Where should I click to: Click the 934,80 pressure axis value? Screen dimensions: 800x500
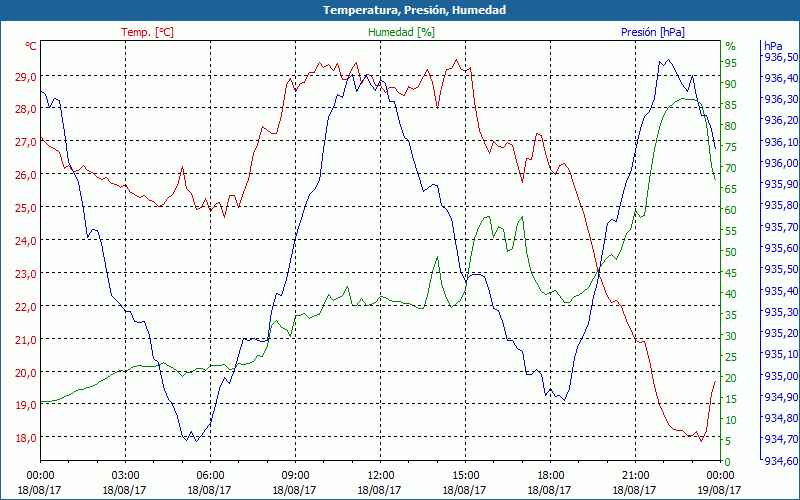point(779,418)
